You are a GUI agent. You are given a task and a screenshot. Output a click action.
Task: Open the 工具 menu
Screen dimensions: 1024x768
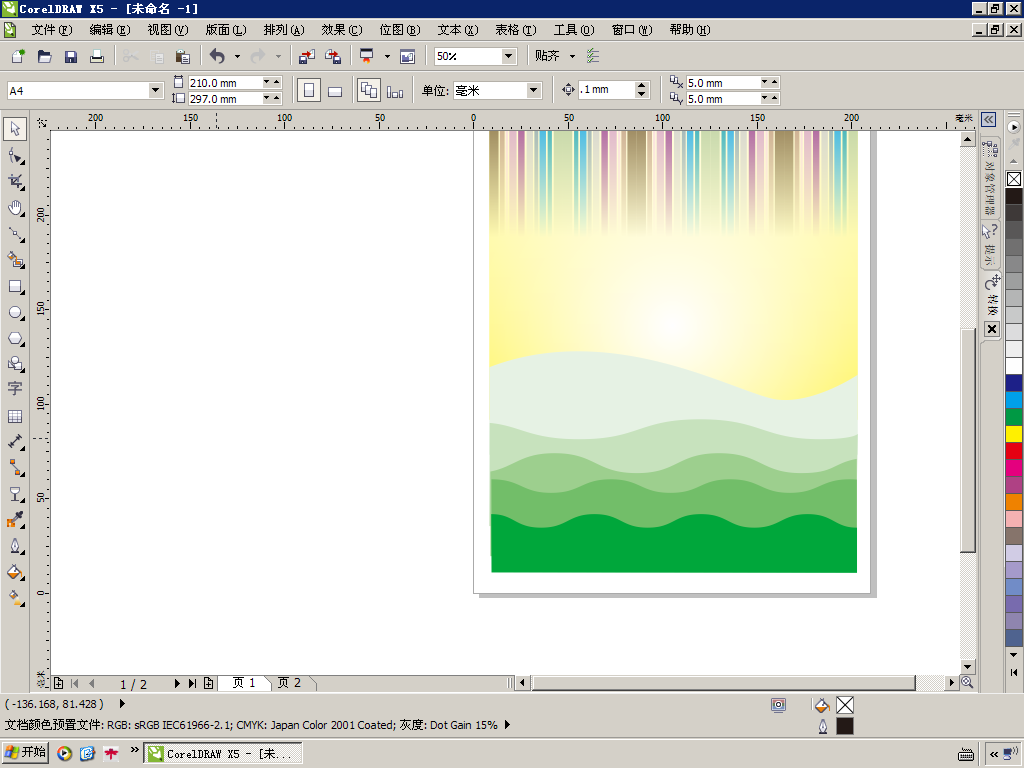tap(574, 30)
